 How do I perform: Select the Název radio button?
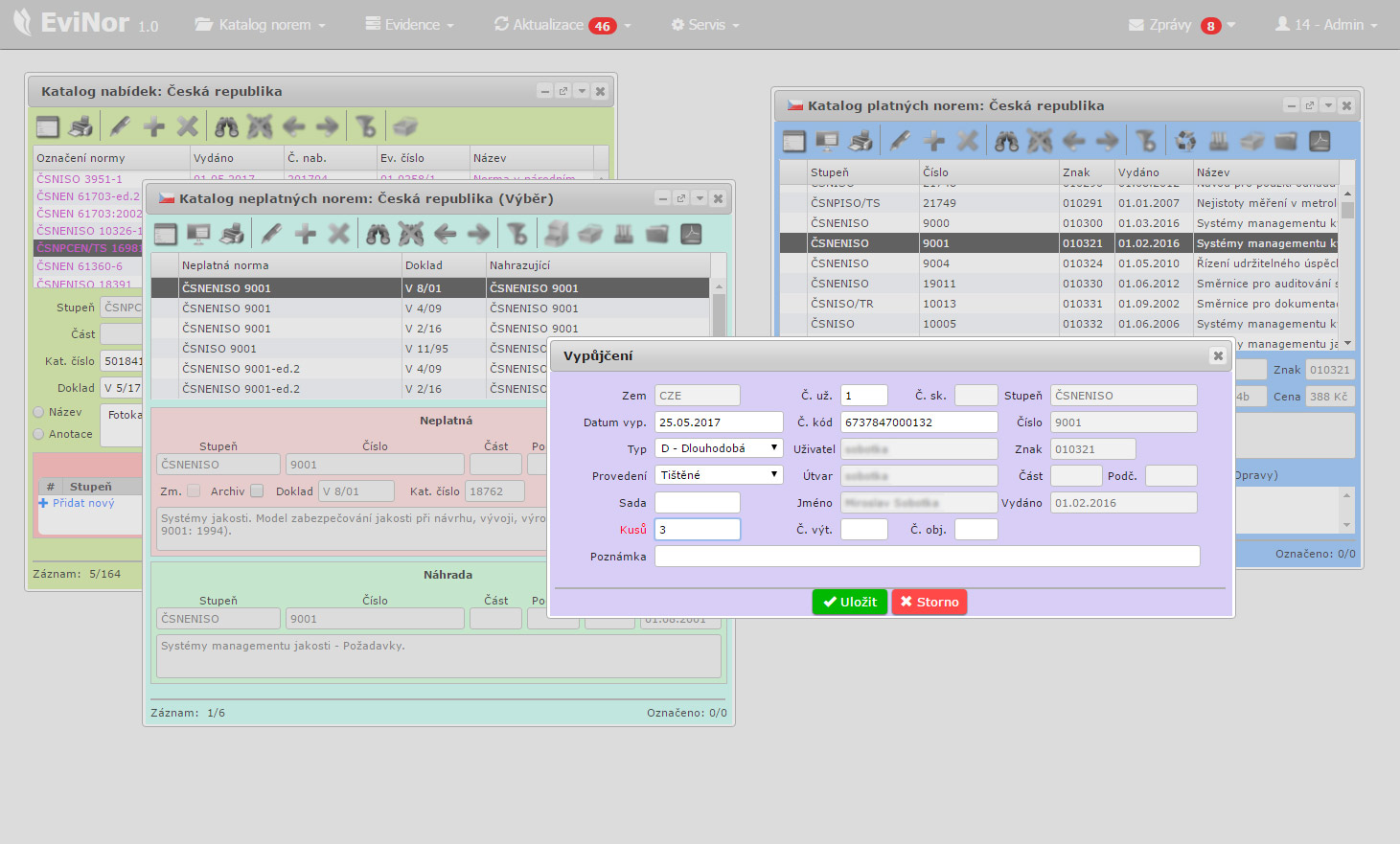39,412
